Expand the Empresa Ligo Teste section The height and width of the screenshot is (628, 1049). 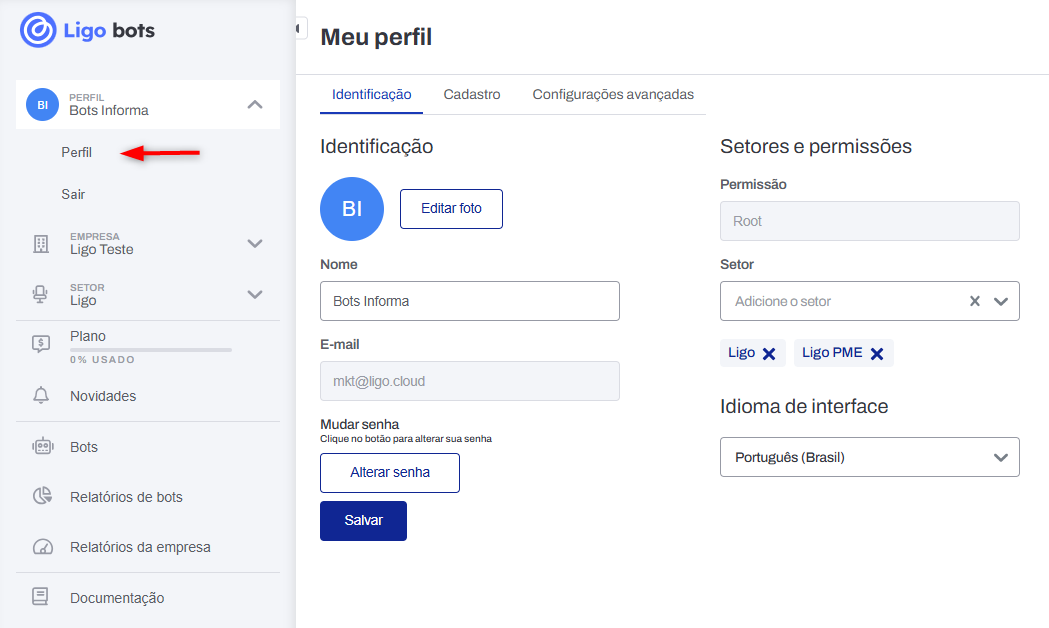tap(256, 243)
